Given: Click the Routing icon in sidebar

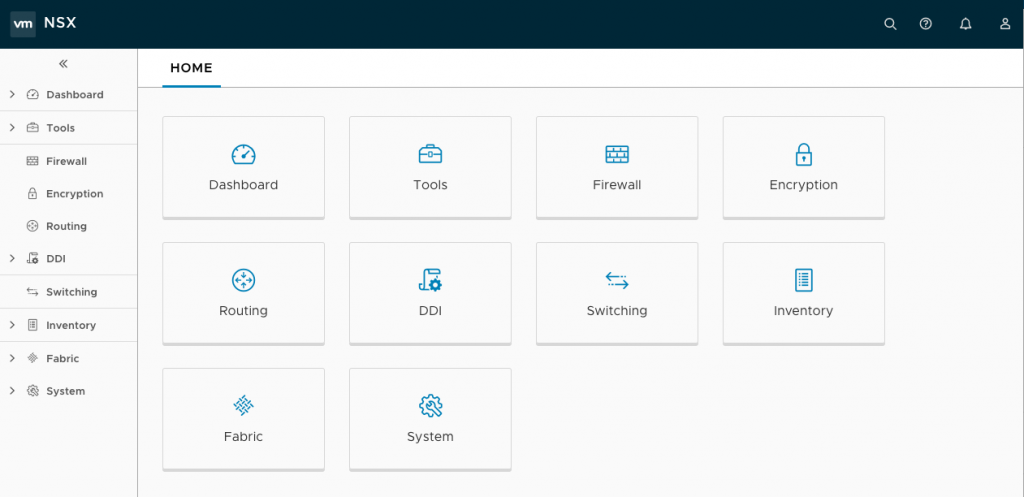Looking at the screenshot, I should pos(33,226).
